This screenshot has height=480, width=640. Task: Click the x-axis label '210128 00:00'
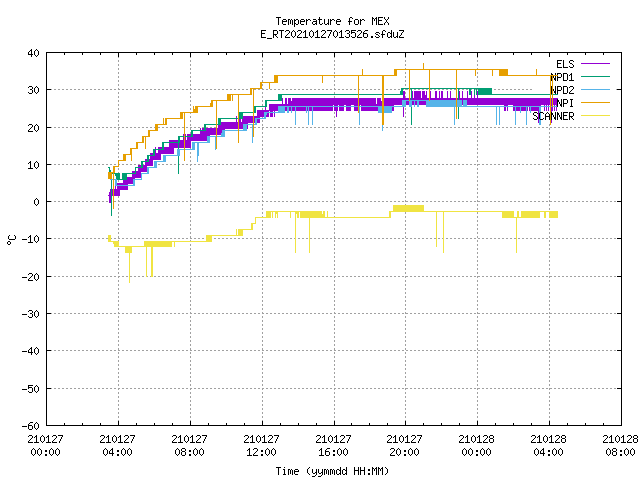tap(476, 446)
